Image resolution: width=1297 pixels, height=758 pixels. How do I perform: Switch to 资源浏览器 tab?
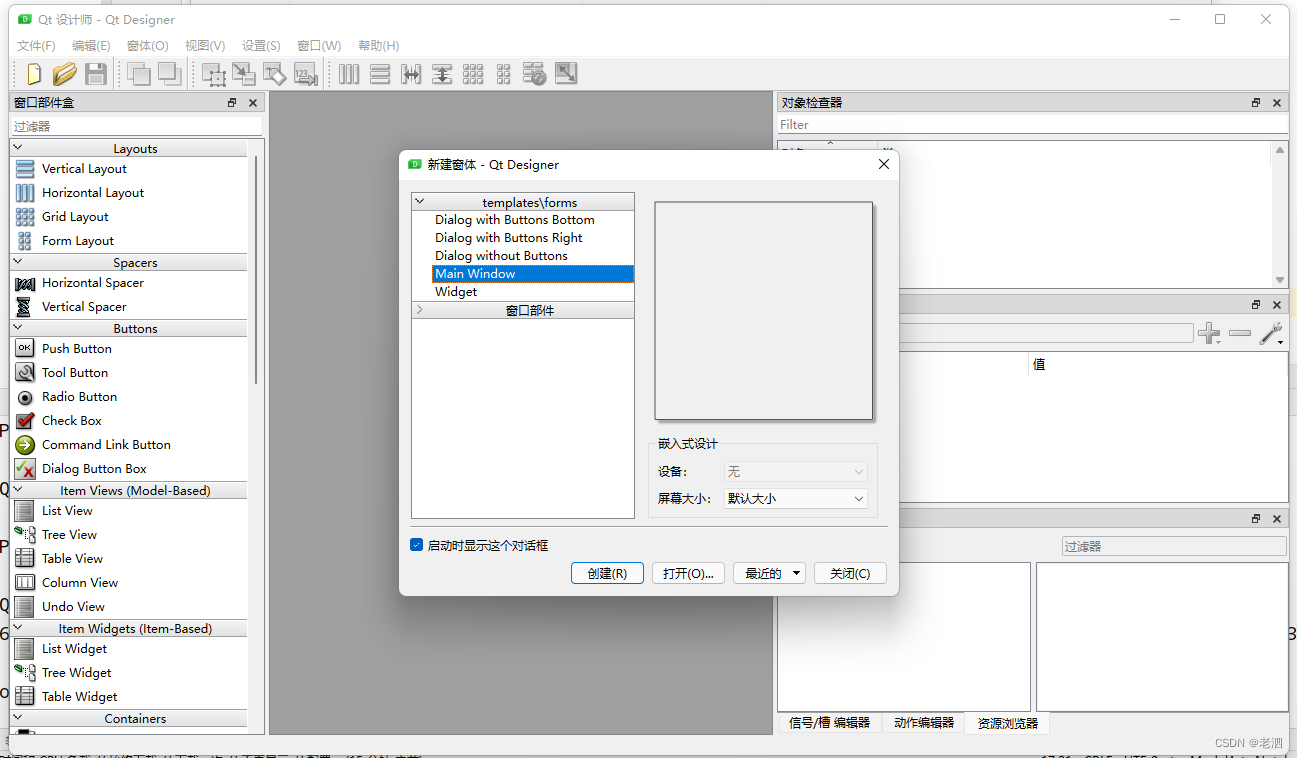[x=1007, y=723]
